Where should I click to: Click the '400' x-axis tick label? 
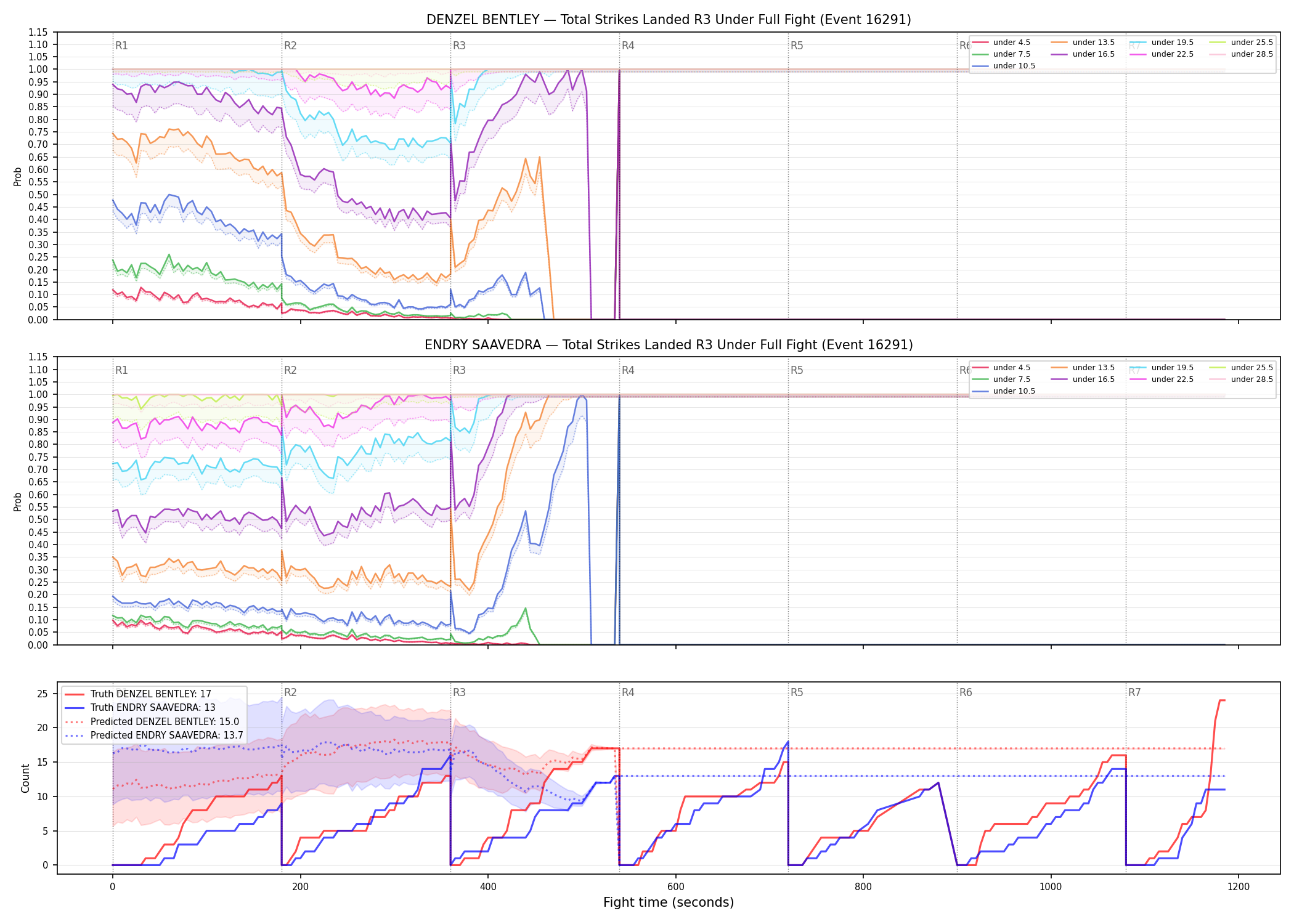tap(488, 887)
